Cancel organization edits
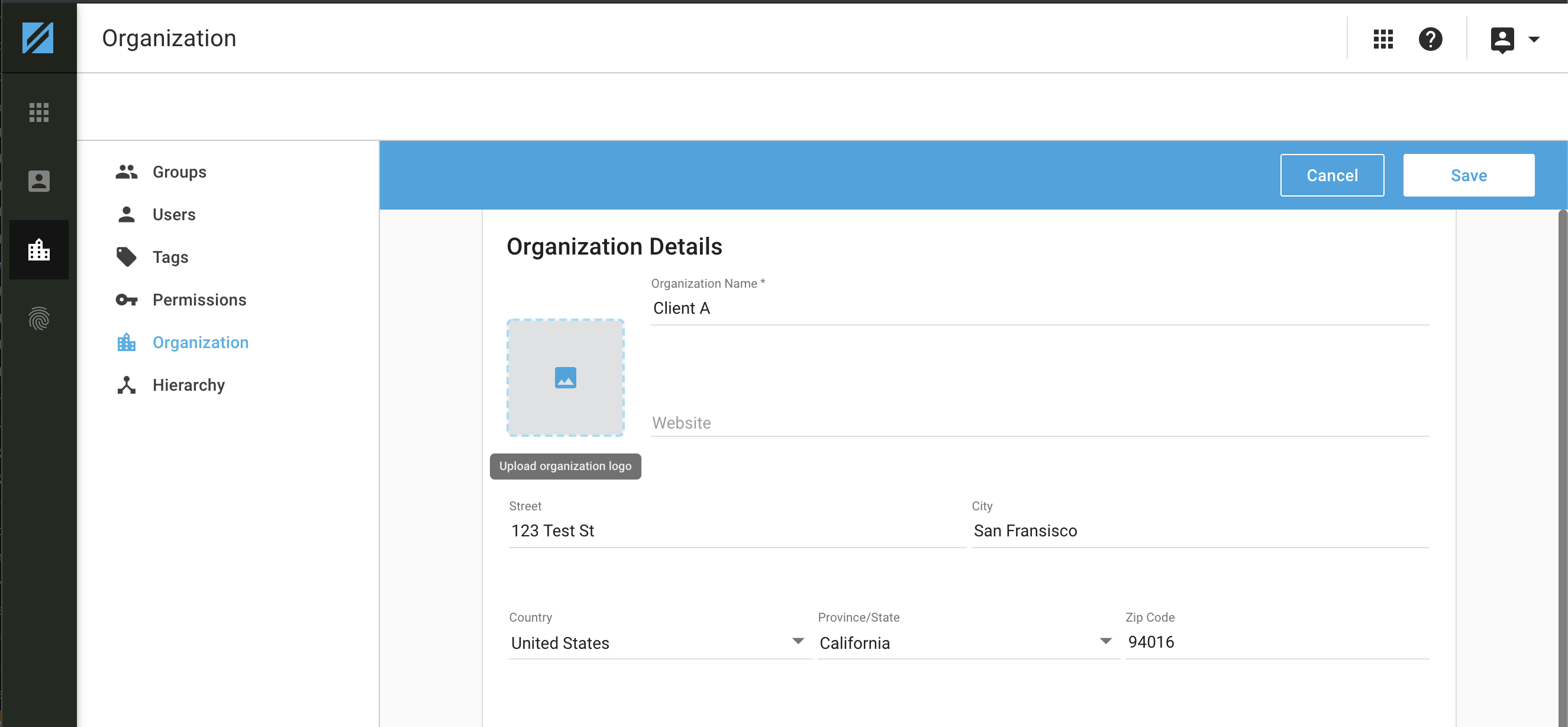Image resolution: width=1568 pixels, height=727 pixels. point(1332,175)
